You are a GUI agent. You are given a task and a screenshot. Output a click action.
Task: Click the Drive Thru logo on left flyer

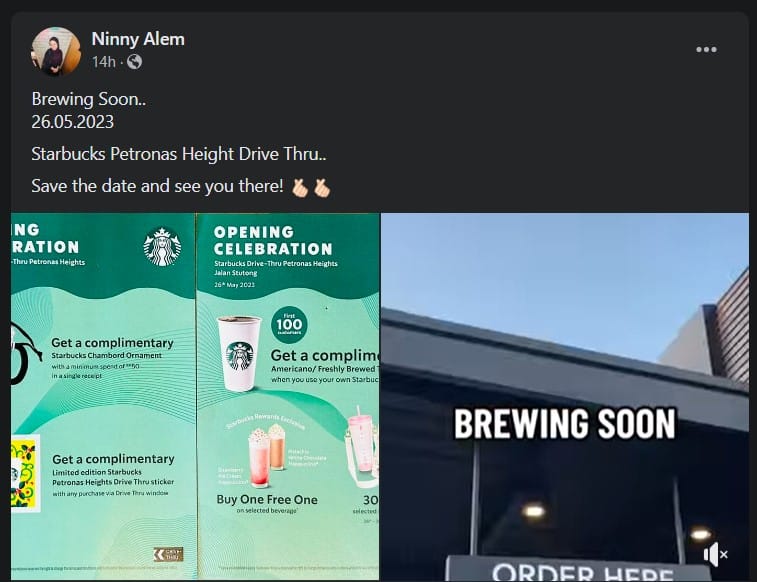(168, 554)
